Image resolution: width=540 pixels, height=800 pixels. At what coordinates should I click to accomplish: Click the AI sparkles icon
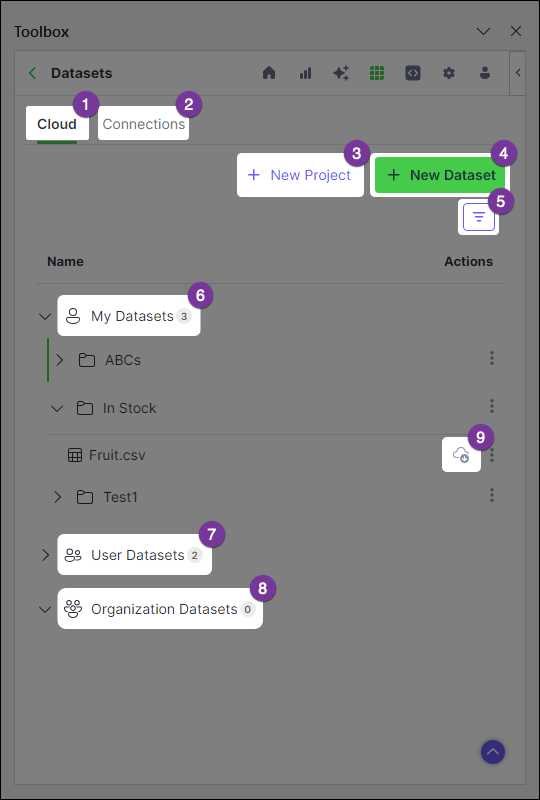pos(341,73)
